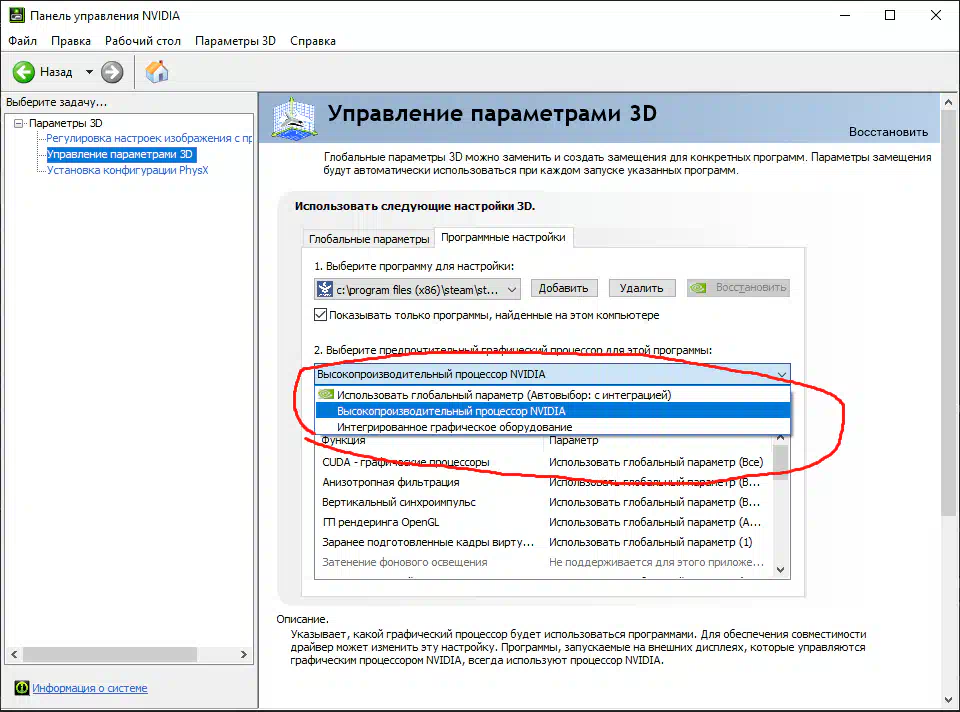Click the 'Удалить' button
Viewport: 960px width, 712px height.
coord(641,288)
